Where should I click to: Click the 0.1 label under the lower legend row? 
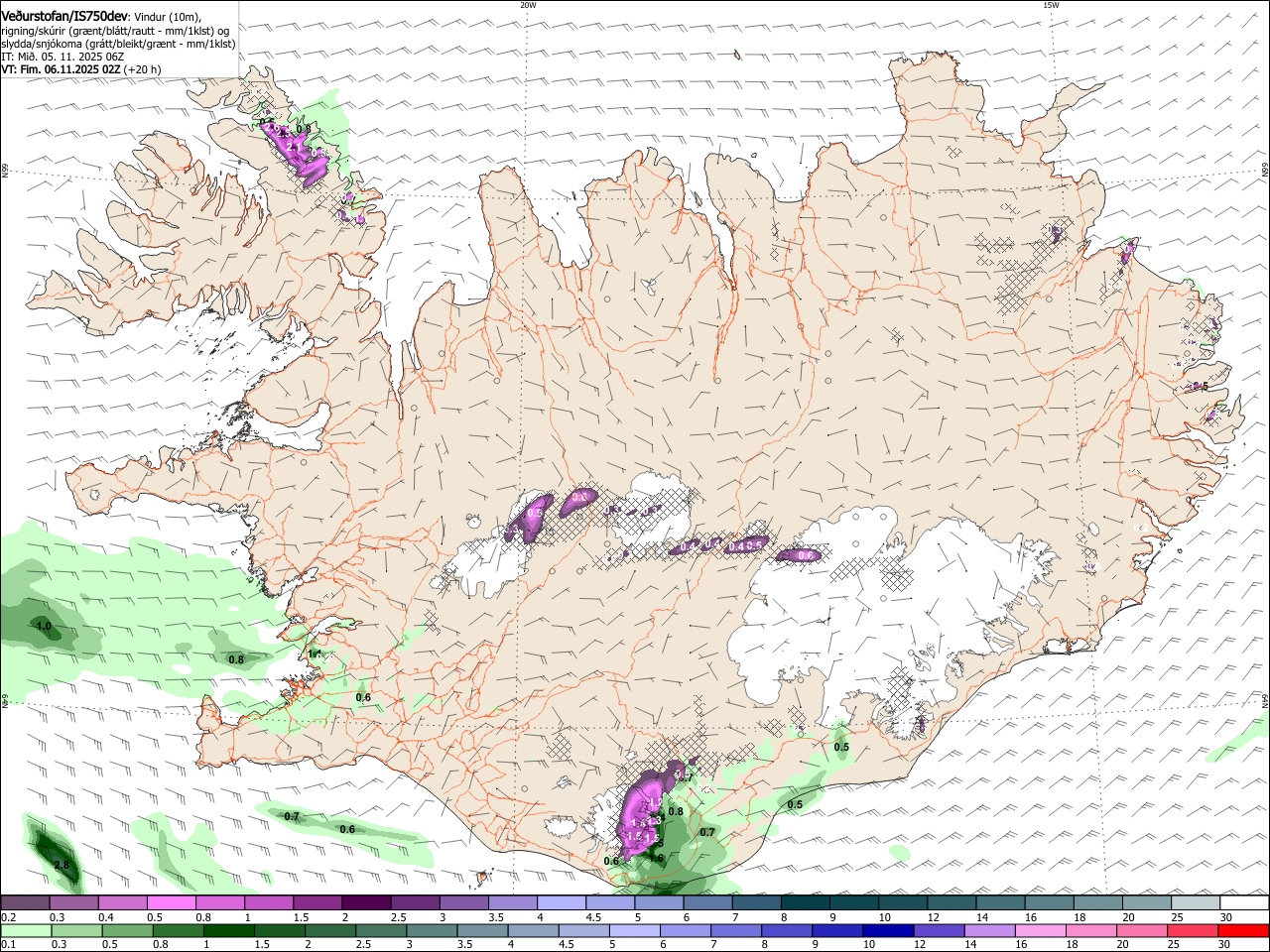point(8,944)
